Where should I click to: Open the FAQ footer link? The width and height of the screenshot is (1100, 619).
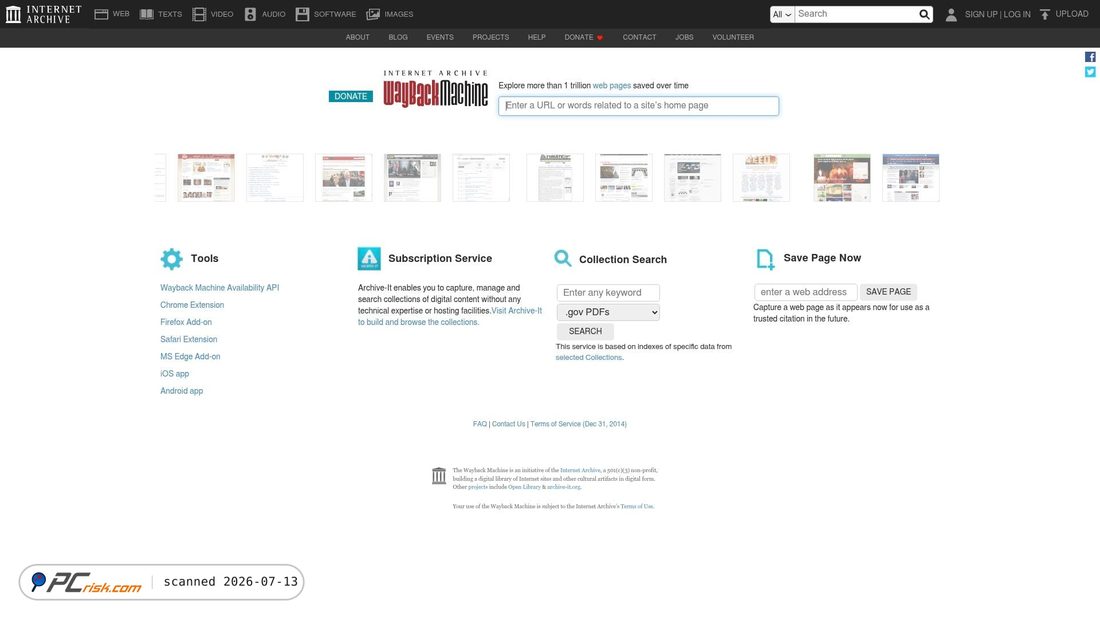click(x=480, y=424)
